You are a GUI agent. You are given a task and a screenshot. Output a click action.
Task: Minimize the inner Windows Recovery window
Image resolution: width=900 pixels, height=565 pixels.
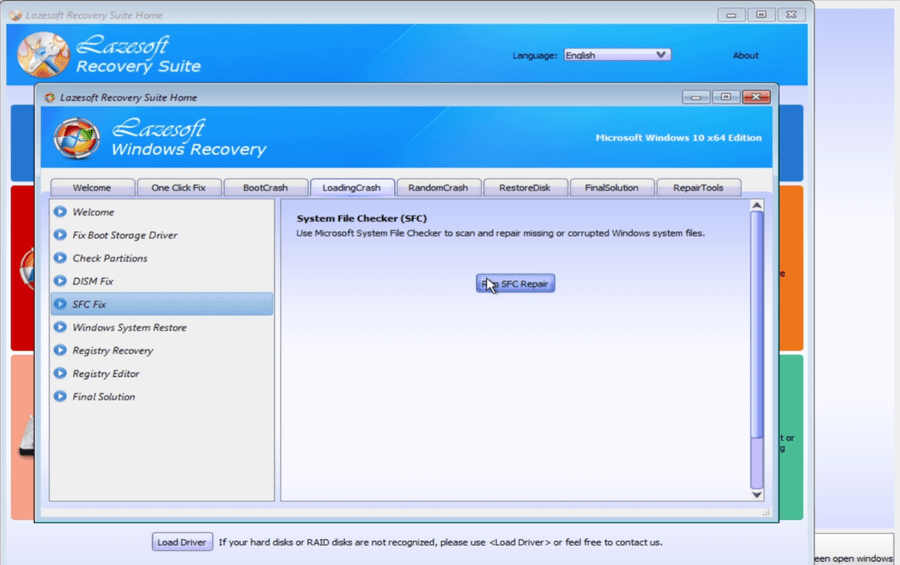pos(696,97)
